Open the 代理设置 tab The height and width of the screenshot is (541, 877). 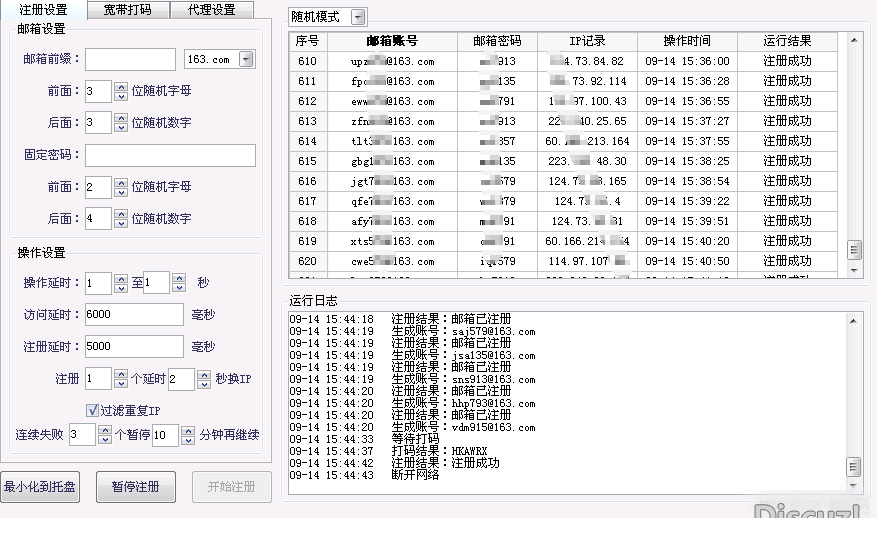[x=211, y=10]
